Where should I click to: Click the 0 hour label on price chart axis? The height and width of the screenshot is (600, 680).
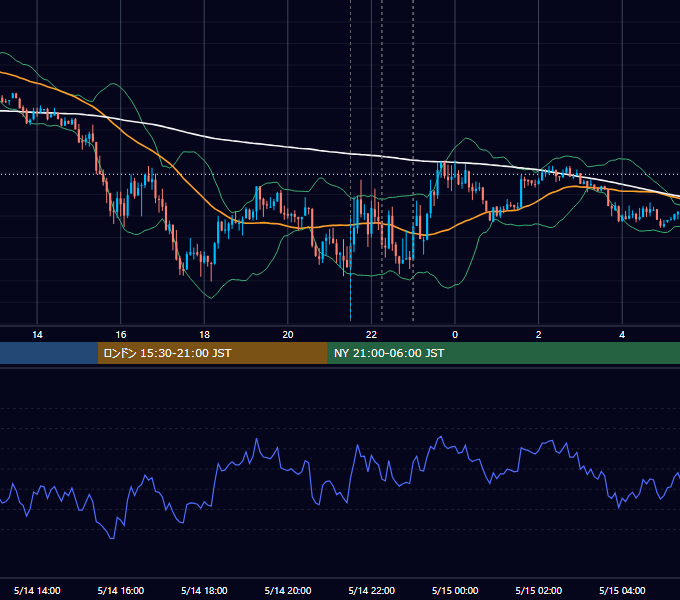(x=455, y=335)
